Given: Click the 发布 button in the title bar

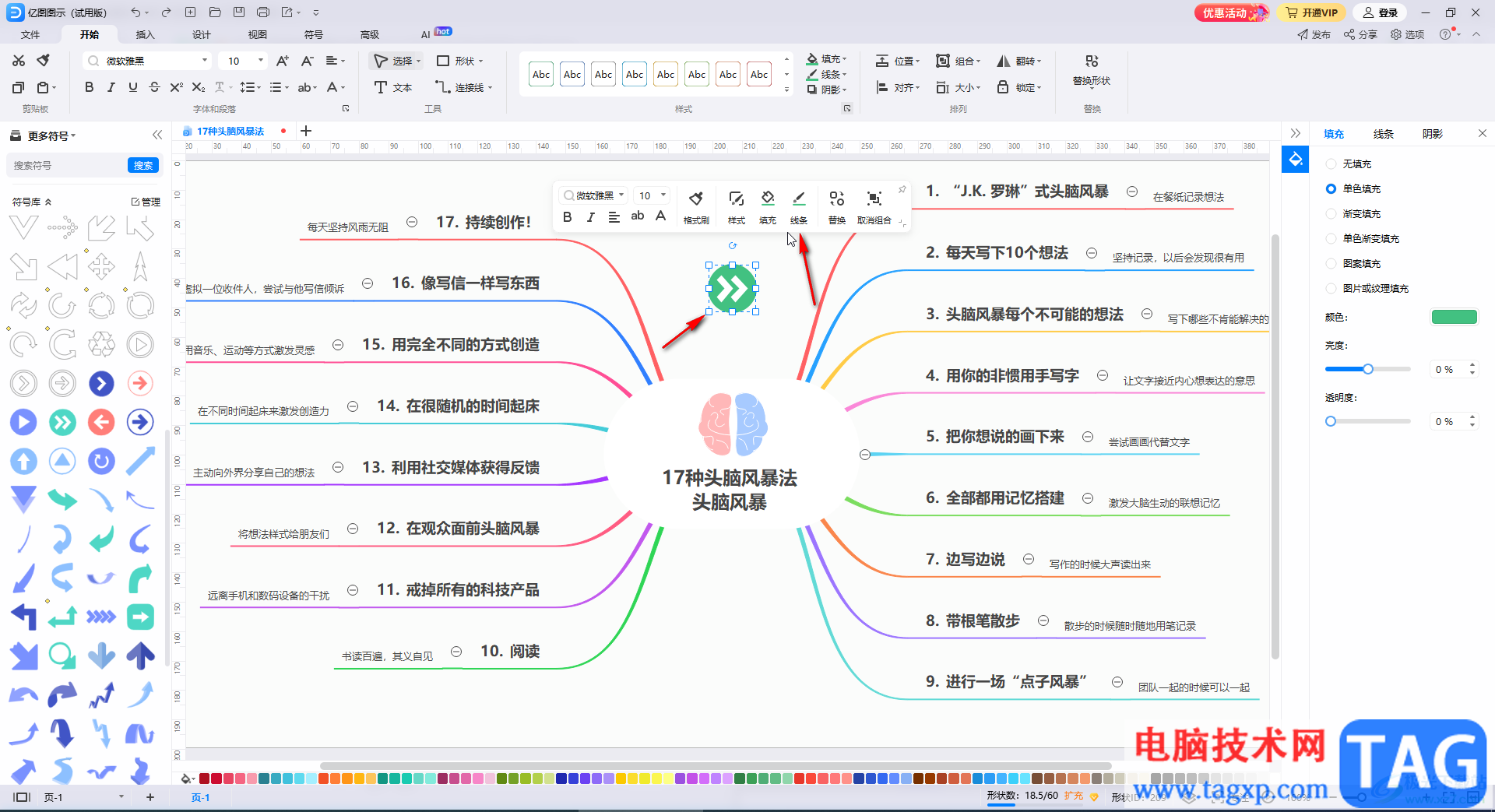Looking at the screenshot, I should pyautogui.click(x=1314, y=34).
